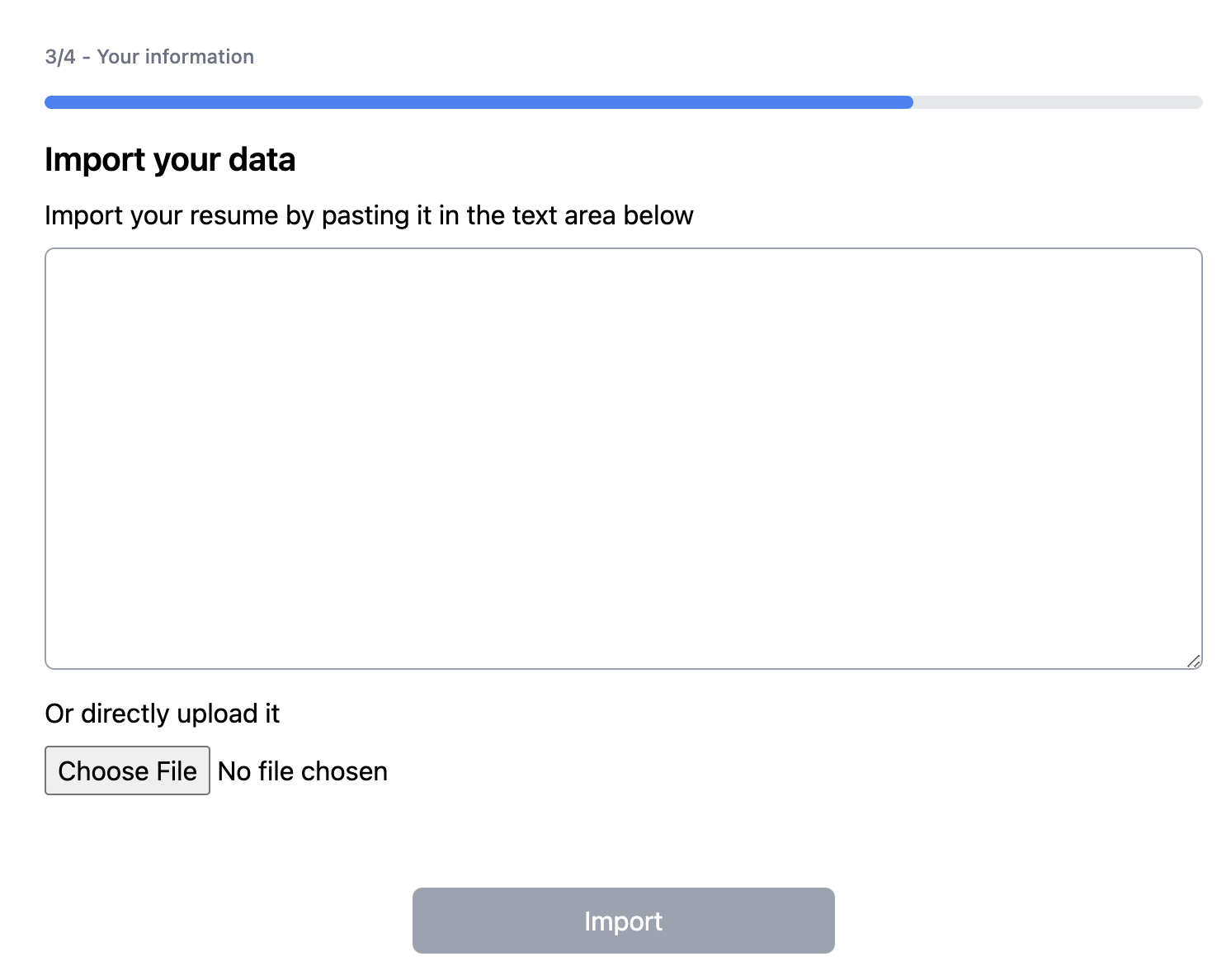
Task: Click the gray unfilled part of progress bar
Action: pyautogui.click(x=1056, y=102)
